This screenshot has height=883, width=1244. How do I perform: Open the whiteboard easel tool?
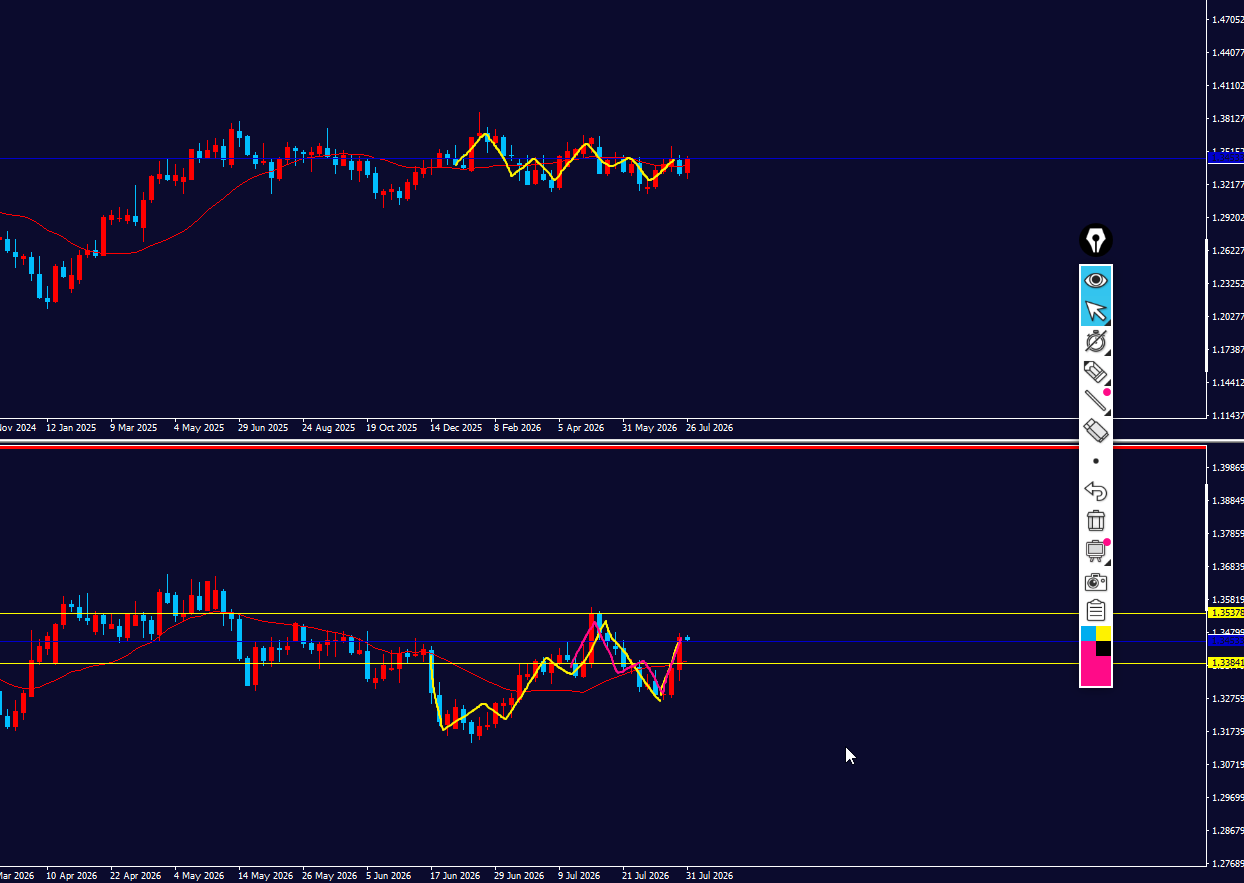(1096, 551)
